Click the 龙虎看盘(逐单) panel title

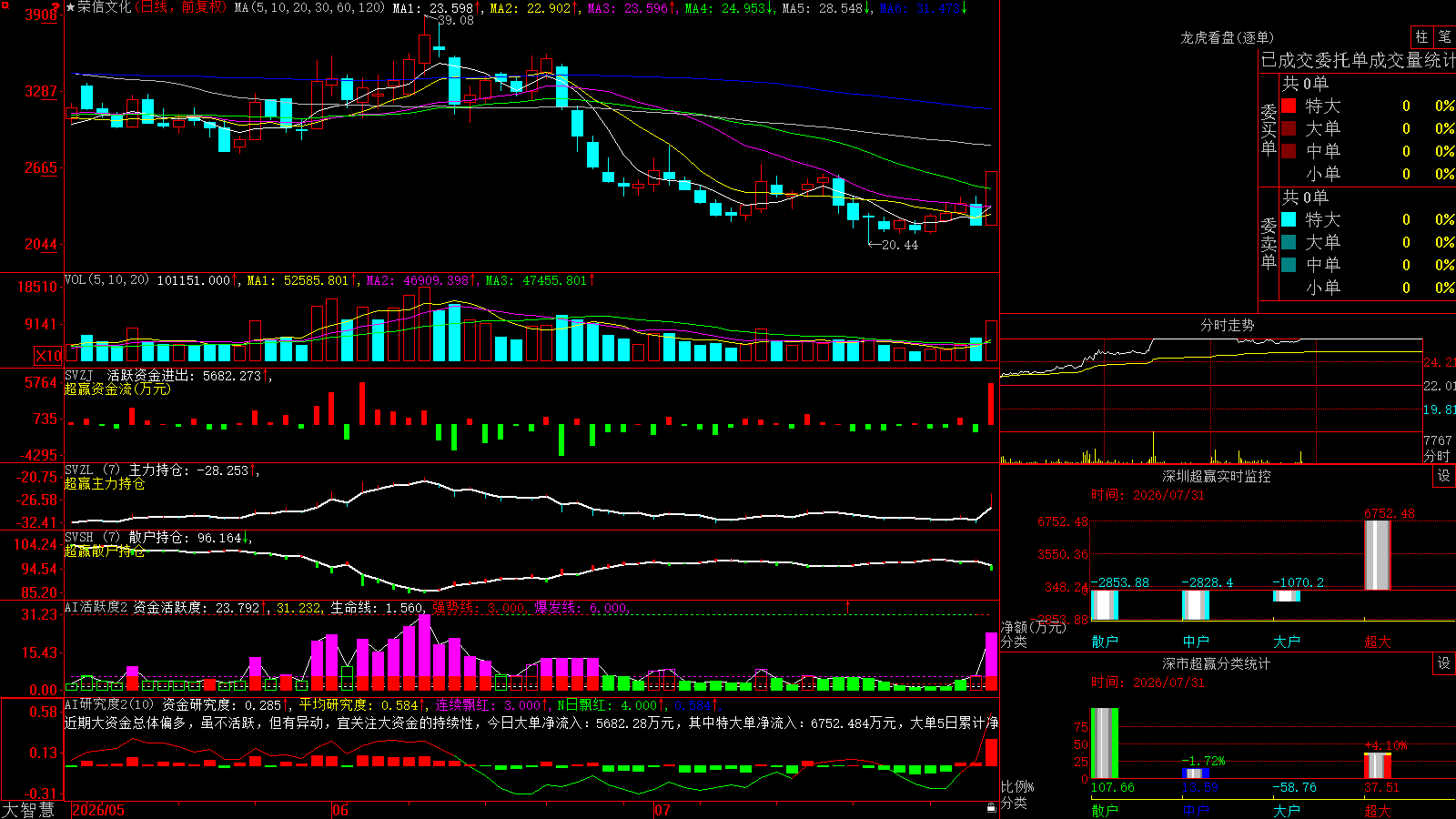coord(1227,37)
